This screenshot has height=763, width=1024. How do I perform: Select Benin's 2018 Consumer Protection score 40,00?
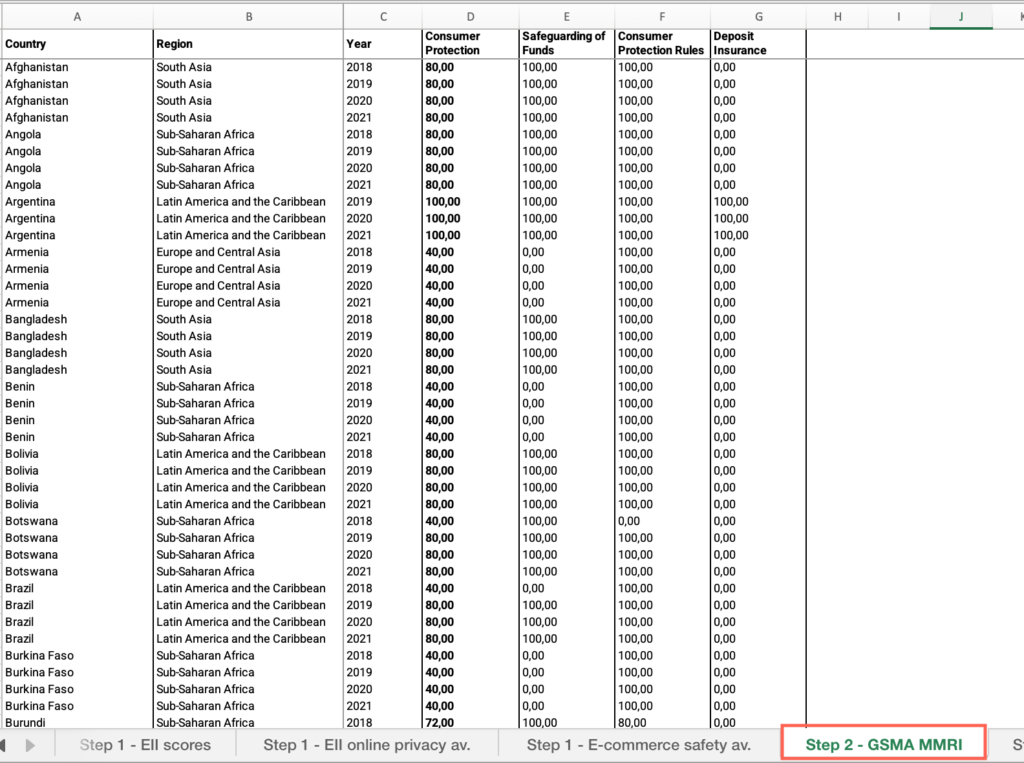[470, 387]
